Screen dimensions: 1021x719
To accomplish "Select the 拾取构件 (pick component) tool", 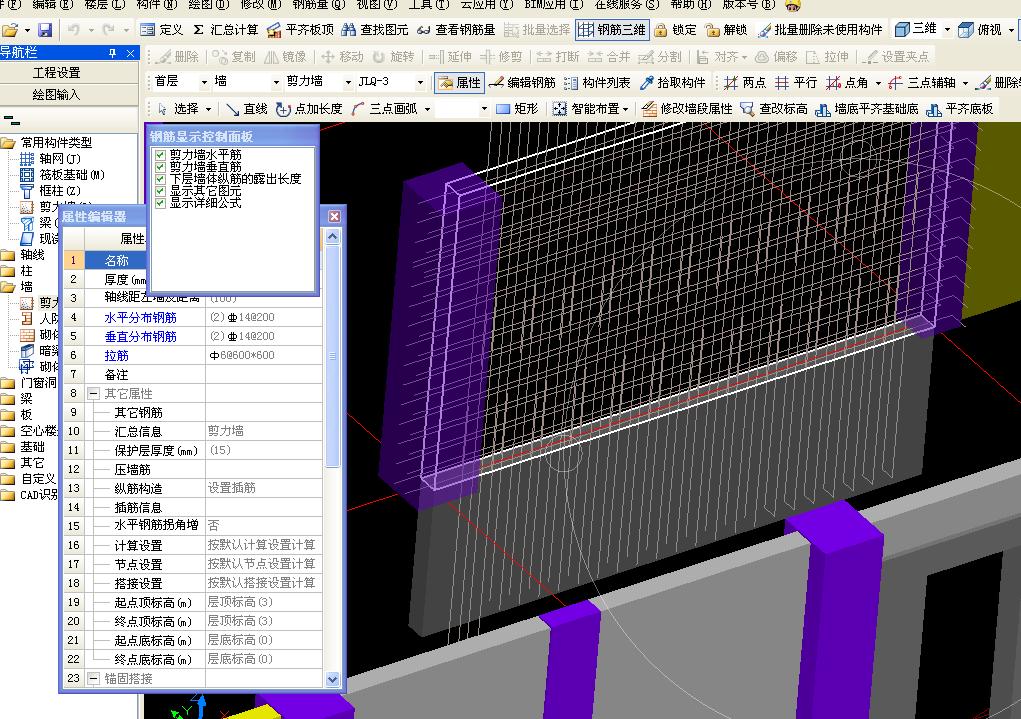I will [x=672, y=83].
